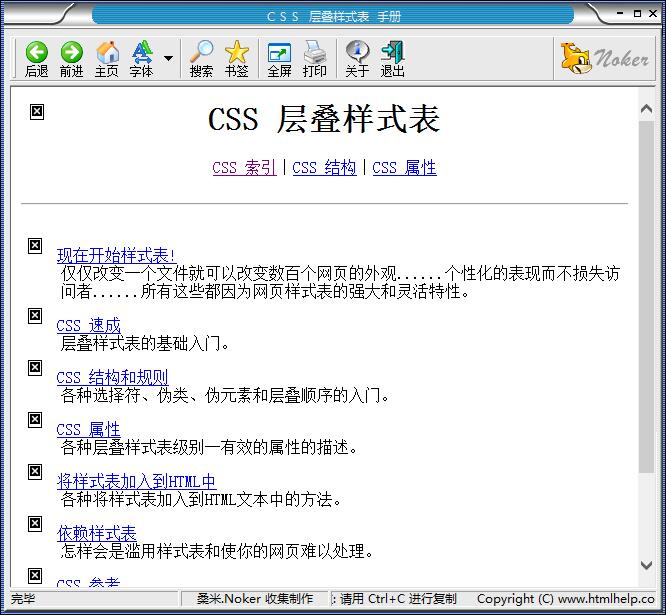Quit using the 退出 exit icon

click(x=392, y=59)
